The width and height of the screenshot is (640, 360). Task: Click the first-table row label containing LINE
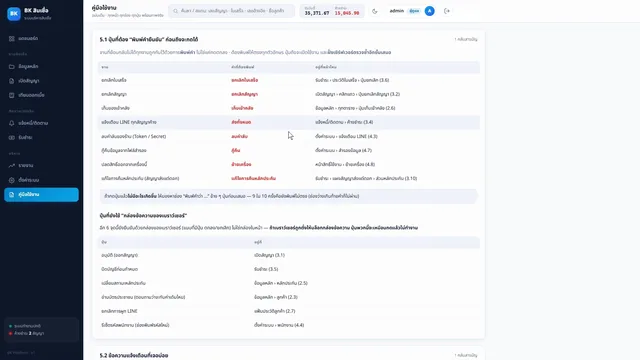pyautogui.click(x=129, y=122)
